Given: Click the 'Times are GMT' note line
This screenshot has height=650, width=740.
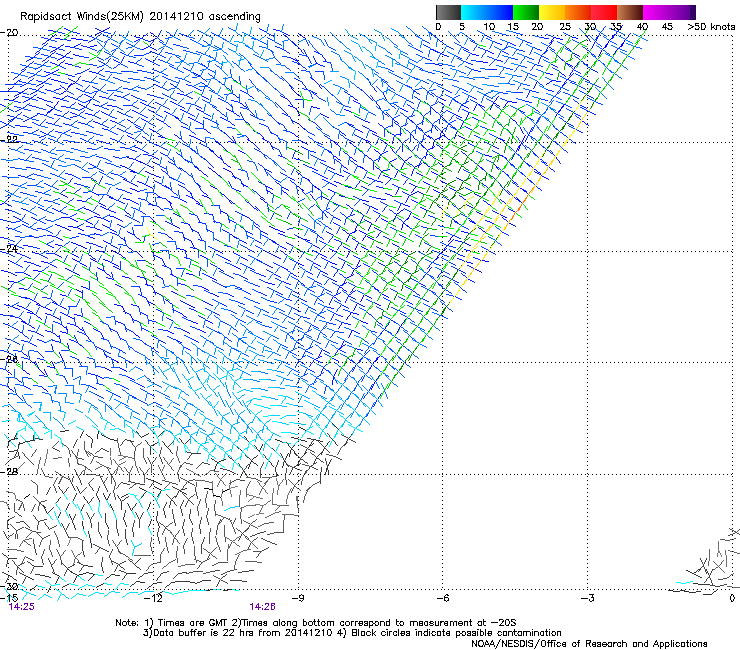Looking at the screenshot, I should [x=316, y=623].
